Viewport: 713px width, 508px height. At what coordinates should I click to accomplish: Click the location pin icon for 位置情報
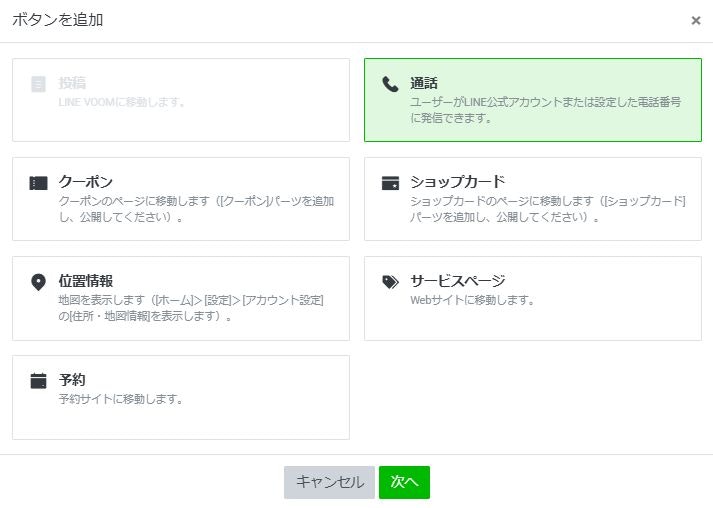click(38, 282)
